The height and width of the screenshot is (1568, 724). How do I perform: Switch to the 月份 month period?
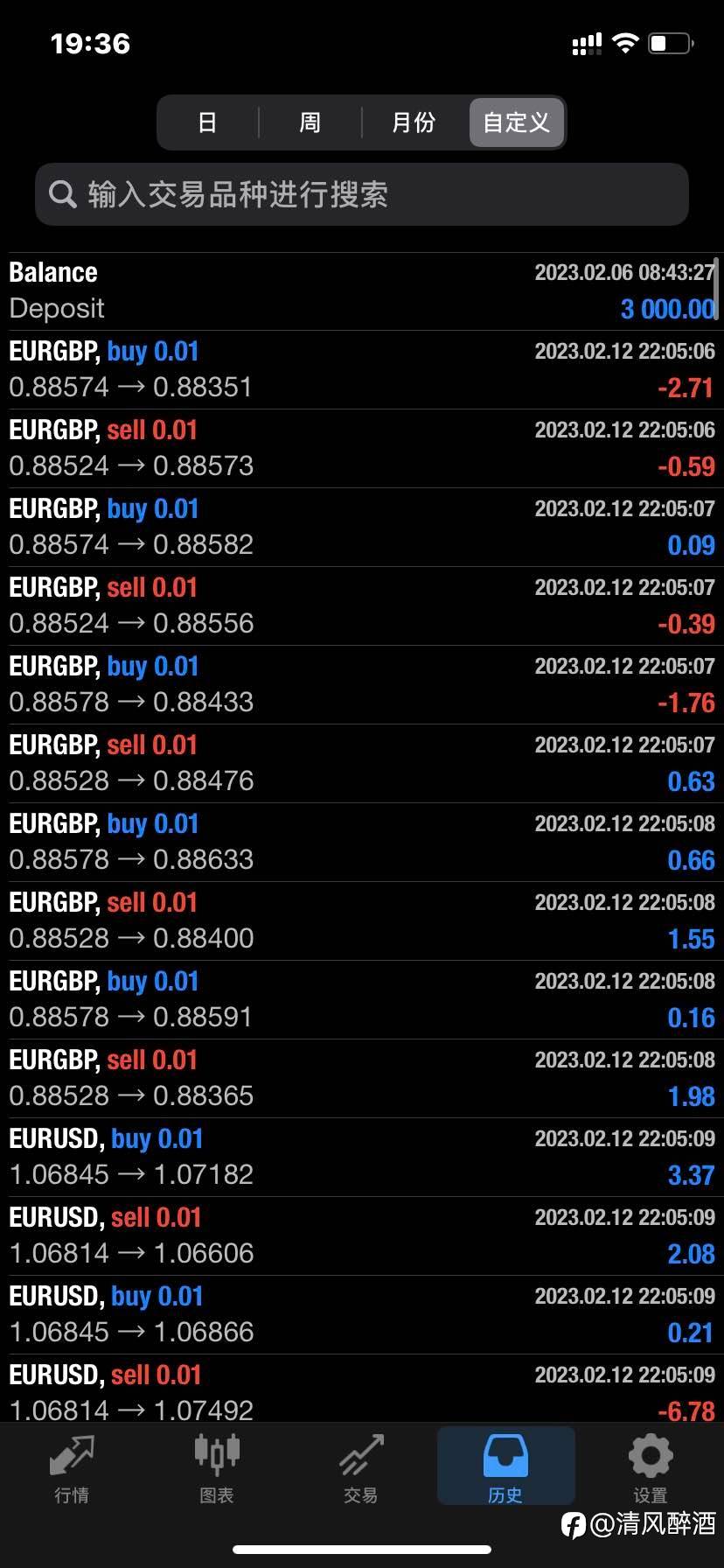click(x=413, y=122)
